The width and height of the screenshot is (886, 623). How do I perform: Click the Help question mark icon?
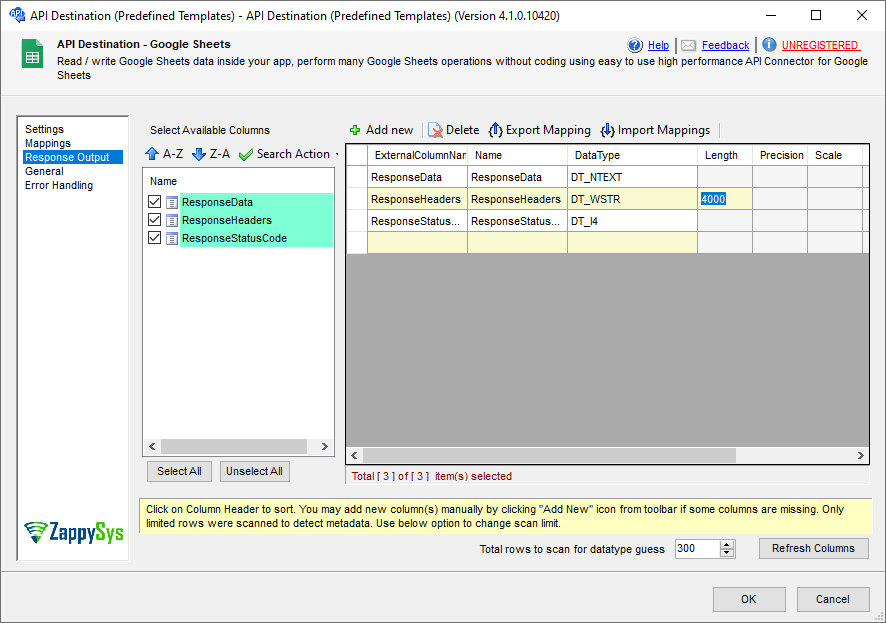(635, 45)
